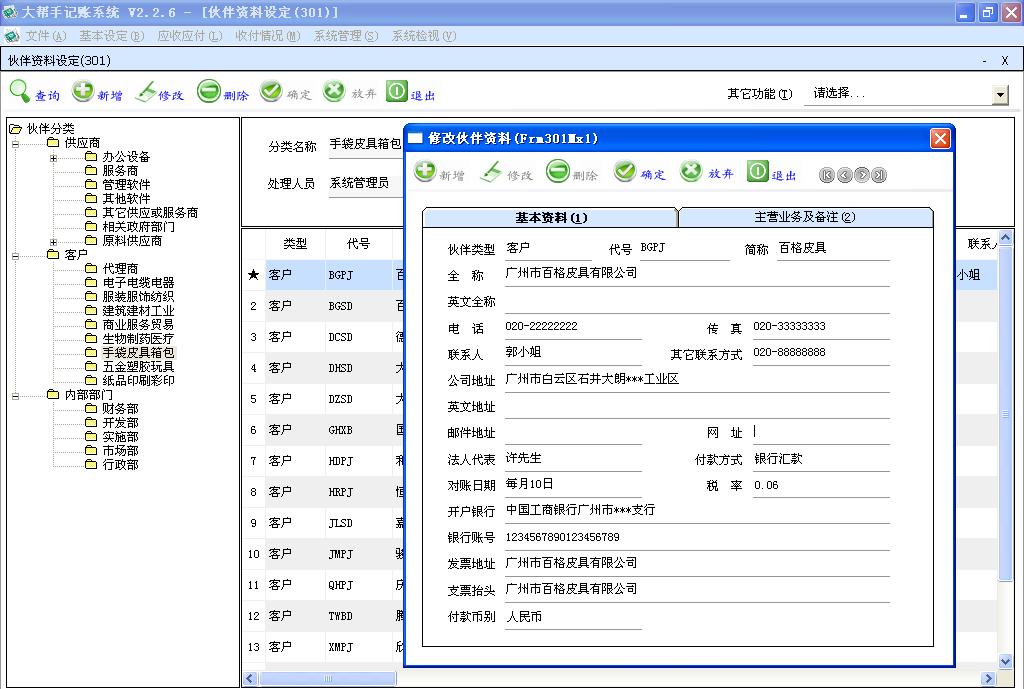The height and width of the screenshot is (689, 1024).
Task: Select table row with code TWBD
Action: pyautogui.click(x=324, y=616)
